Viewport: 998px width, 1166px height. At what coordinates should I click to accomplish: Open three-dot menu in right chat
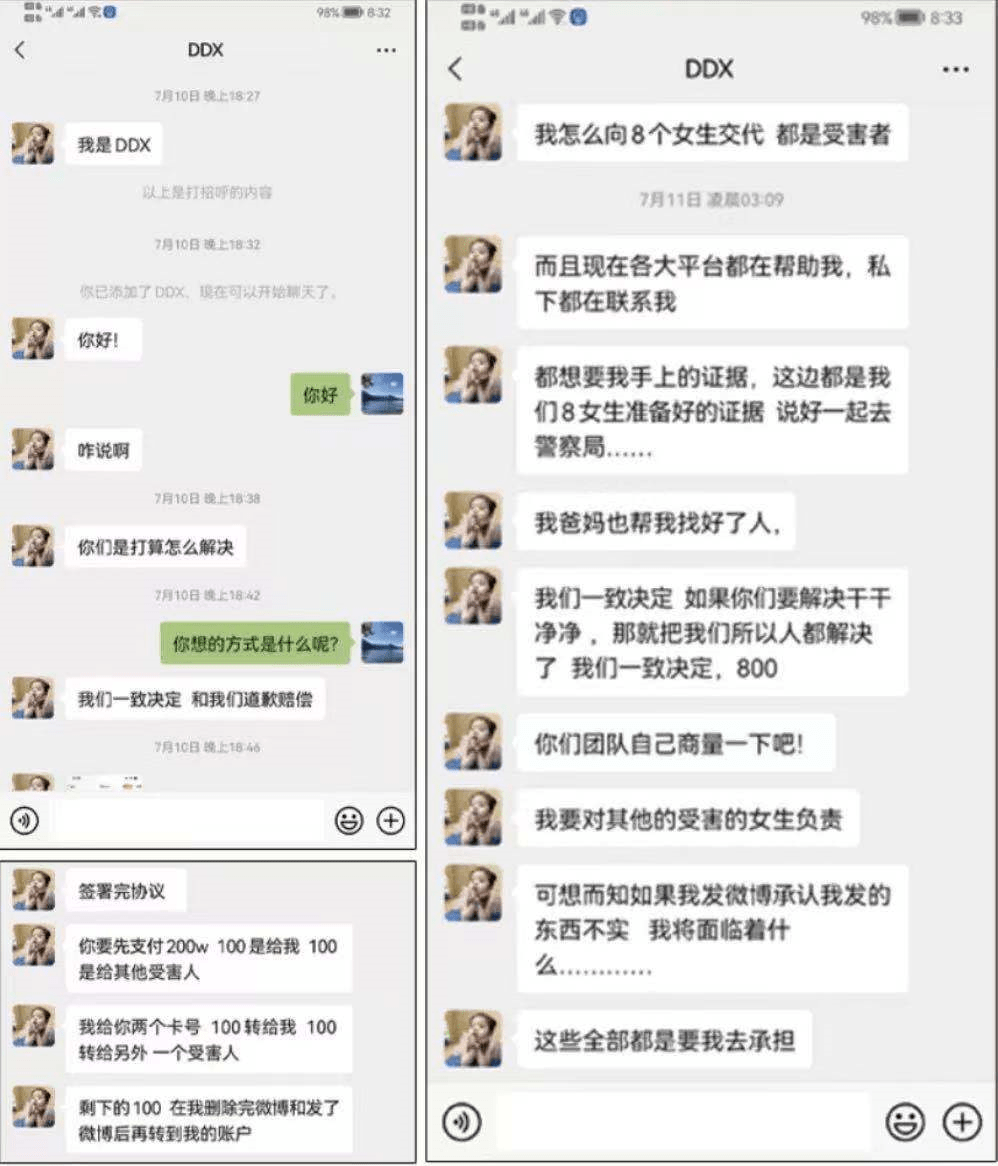coord(956,69)
